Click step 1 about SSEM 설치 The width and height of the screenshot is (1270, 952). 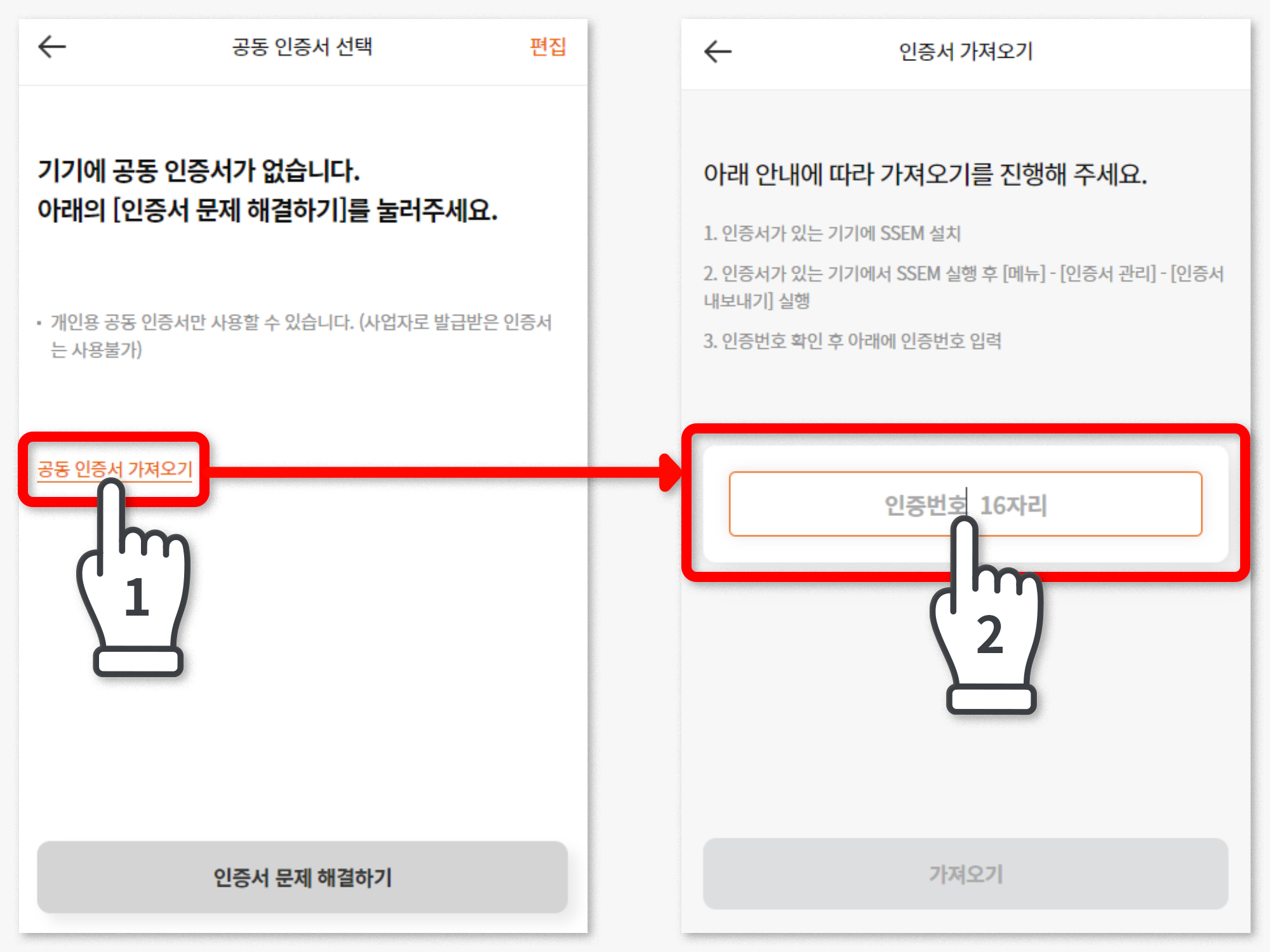point(832,234)
